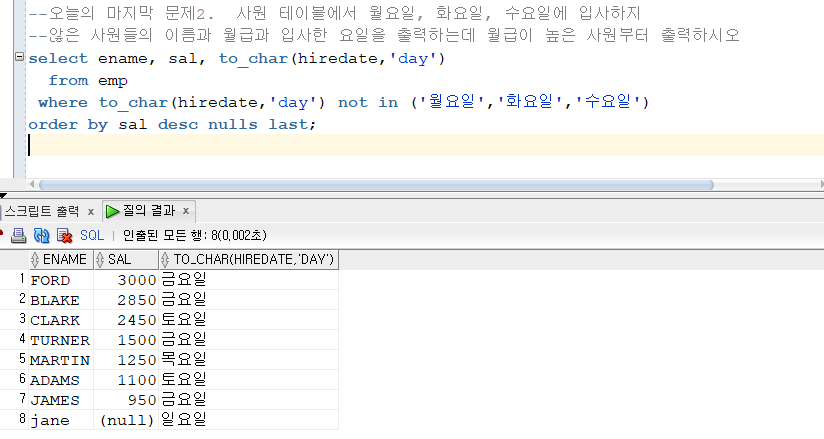Click the print icon in results toolbar
The height and width of the screenshot is (439, 824).
pyautogui.click(x=18, y=236)
